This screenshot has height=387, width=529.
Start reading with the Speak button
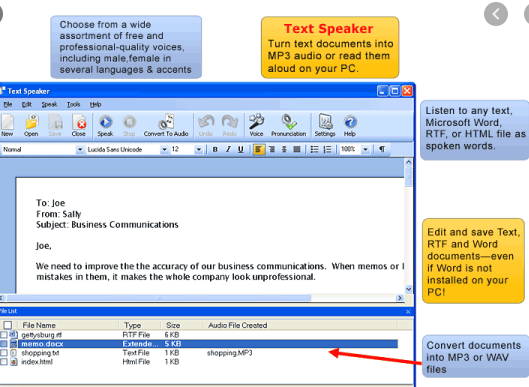coord(105,125)
